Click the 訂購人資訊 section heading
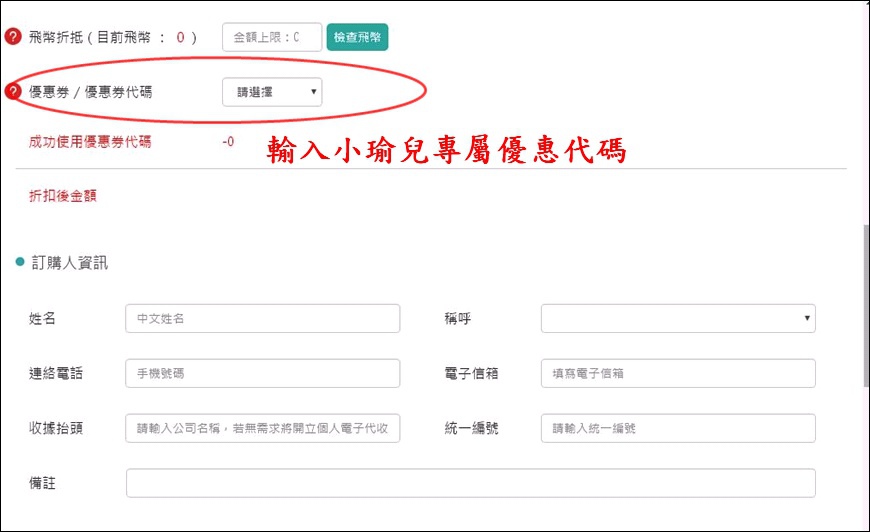 tap(69, 262)
